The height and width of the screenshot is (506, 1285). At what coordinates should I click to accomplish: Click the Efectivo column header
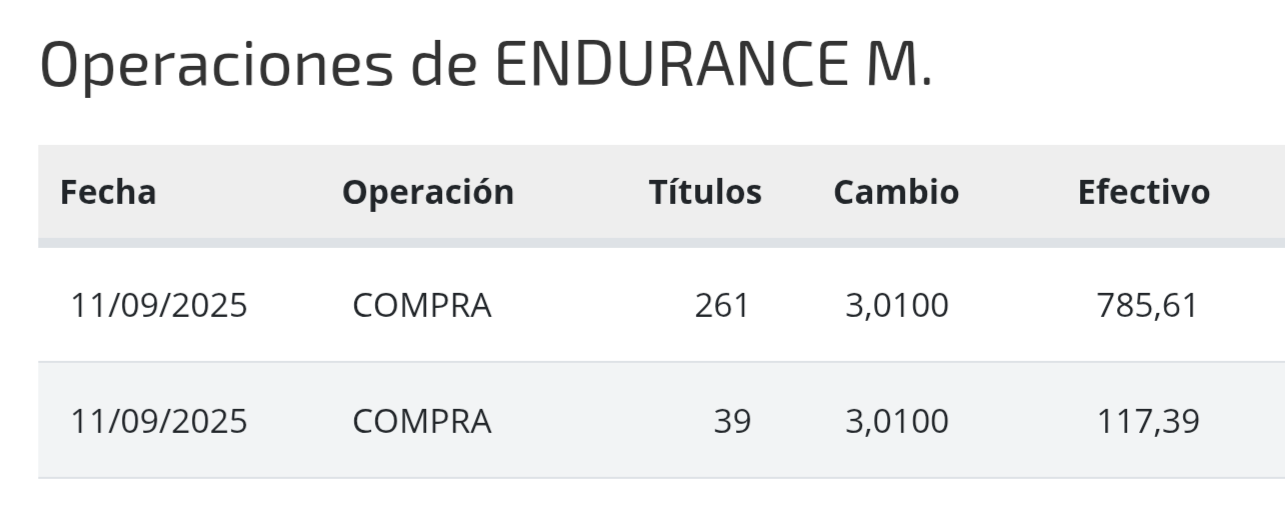click(x=1144, y=192)
